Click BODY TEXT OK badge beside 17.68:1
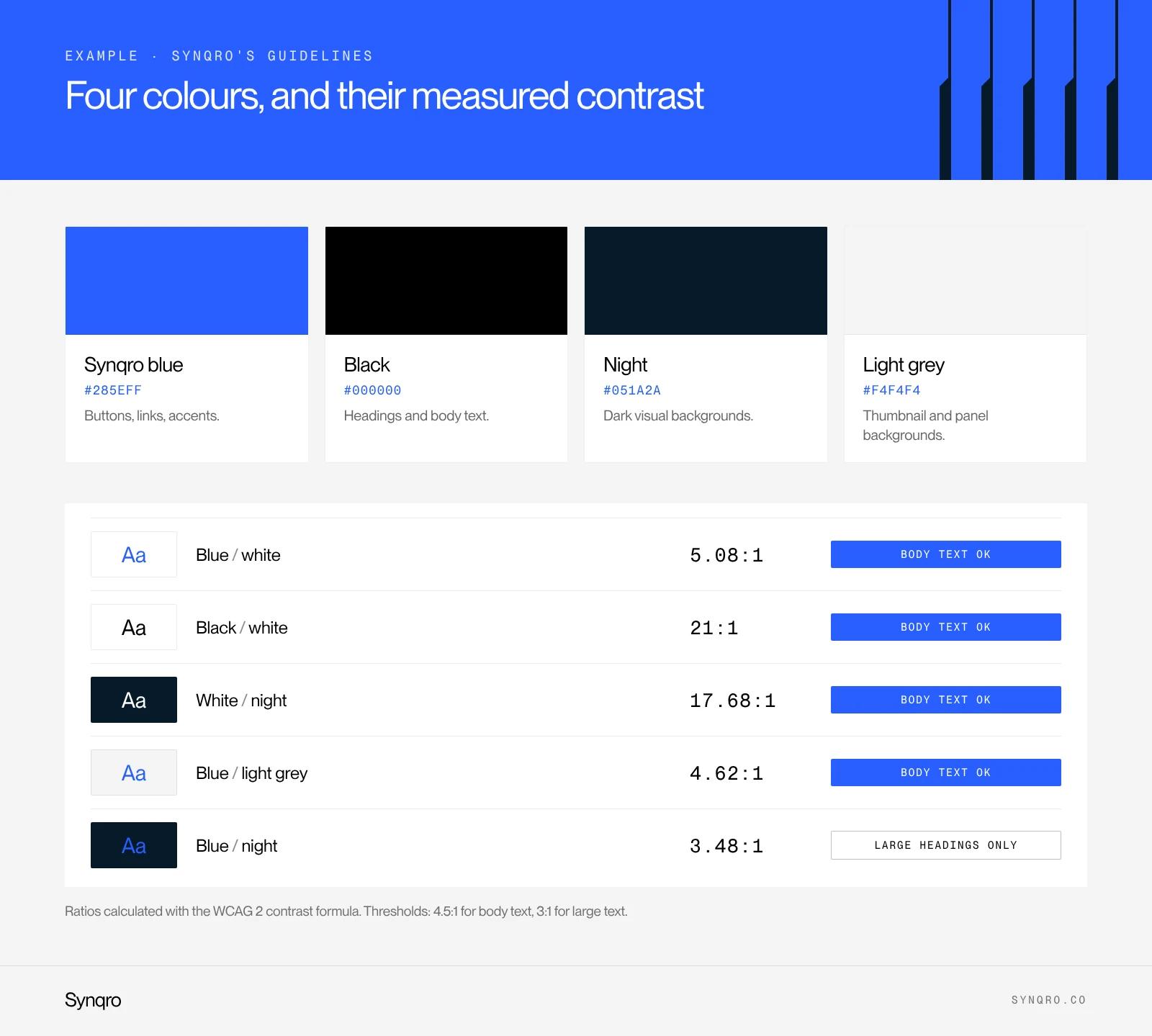The image size is (1152, 1036). [x=946, y=700]
